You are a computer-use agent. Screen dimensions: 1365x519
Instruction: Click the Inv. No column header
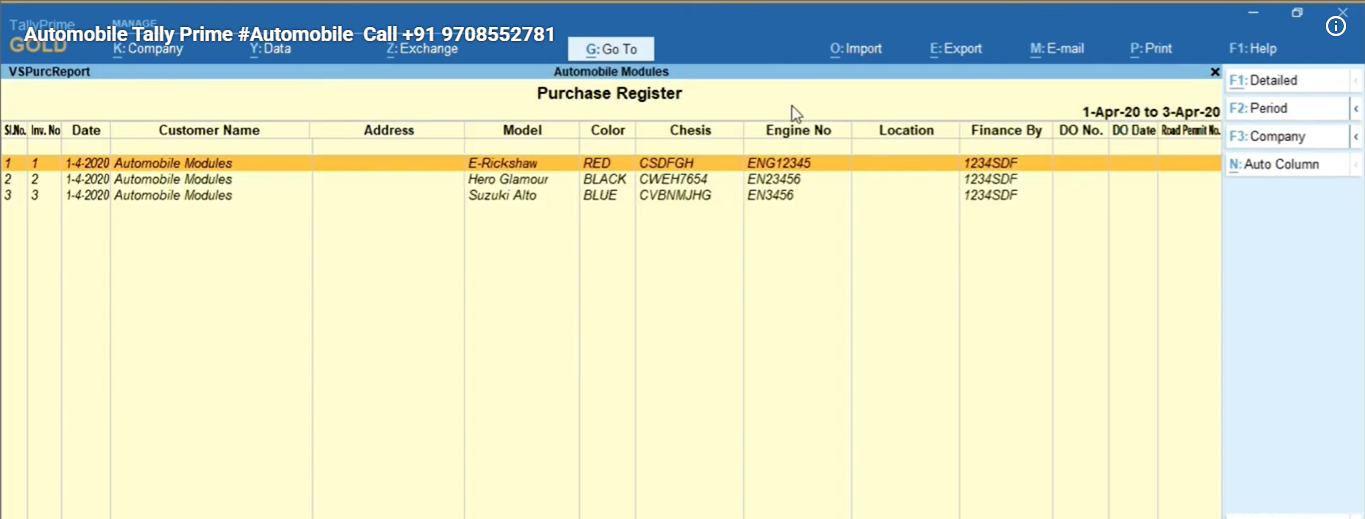coord(45,130)
